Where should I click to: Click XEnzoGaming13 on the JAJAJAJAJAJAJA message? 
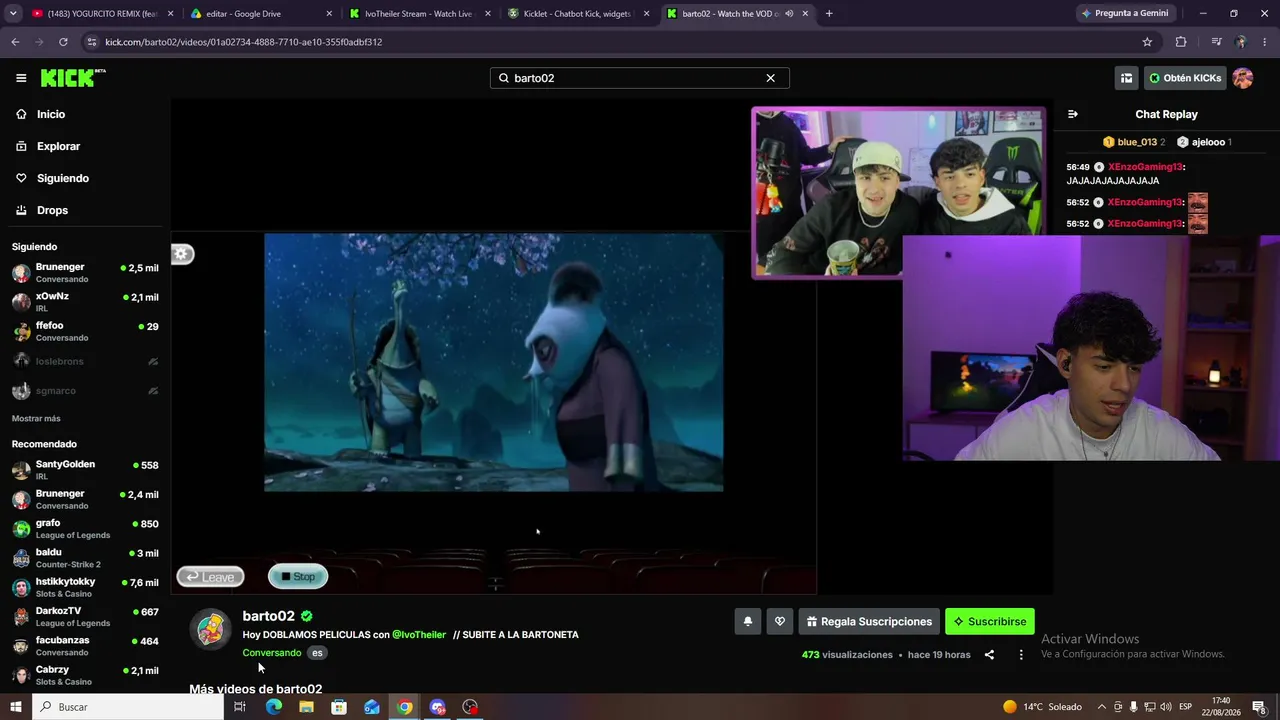click(x=1146, y=167)
